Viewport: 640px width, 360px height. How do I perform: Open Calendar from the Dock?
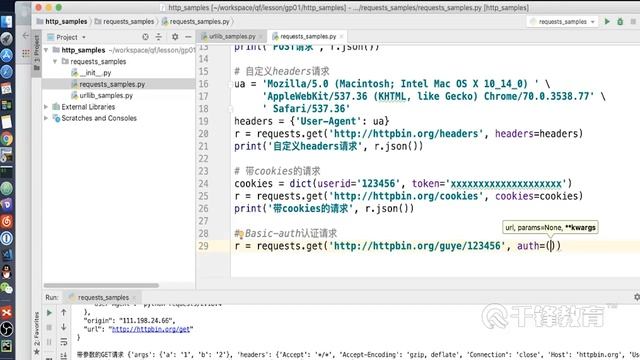7,89
